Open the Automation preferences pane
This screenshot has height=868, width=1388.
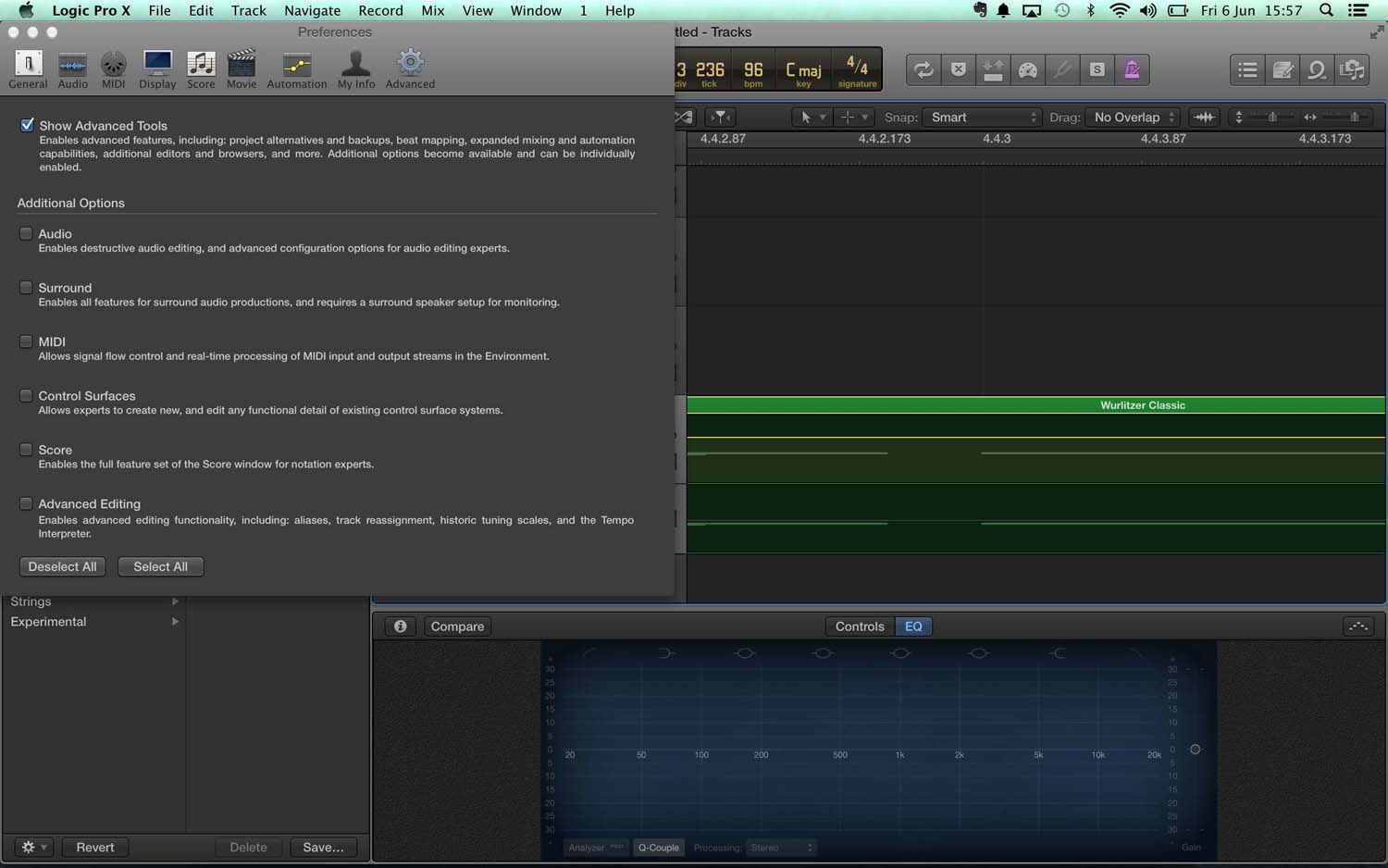[x=296, y=68]
